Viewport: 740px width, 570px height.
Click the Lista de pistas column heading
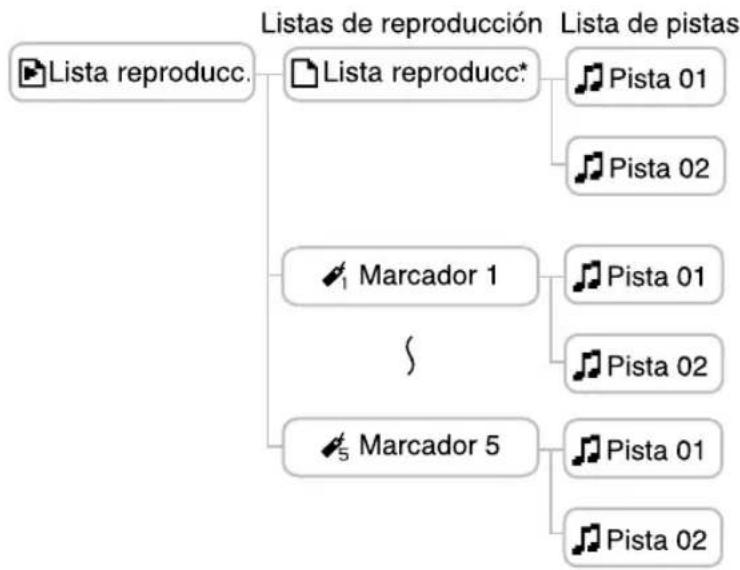click(650, 22)
